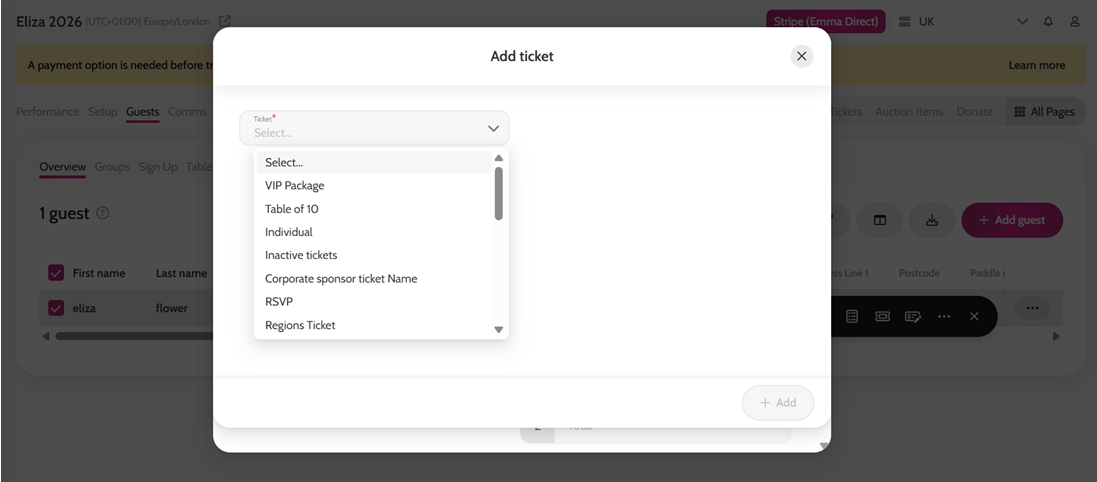Viewport: 1097px width, 482px height.
Task: Switch to the Performance tab
Action: point(48,112)
